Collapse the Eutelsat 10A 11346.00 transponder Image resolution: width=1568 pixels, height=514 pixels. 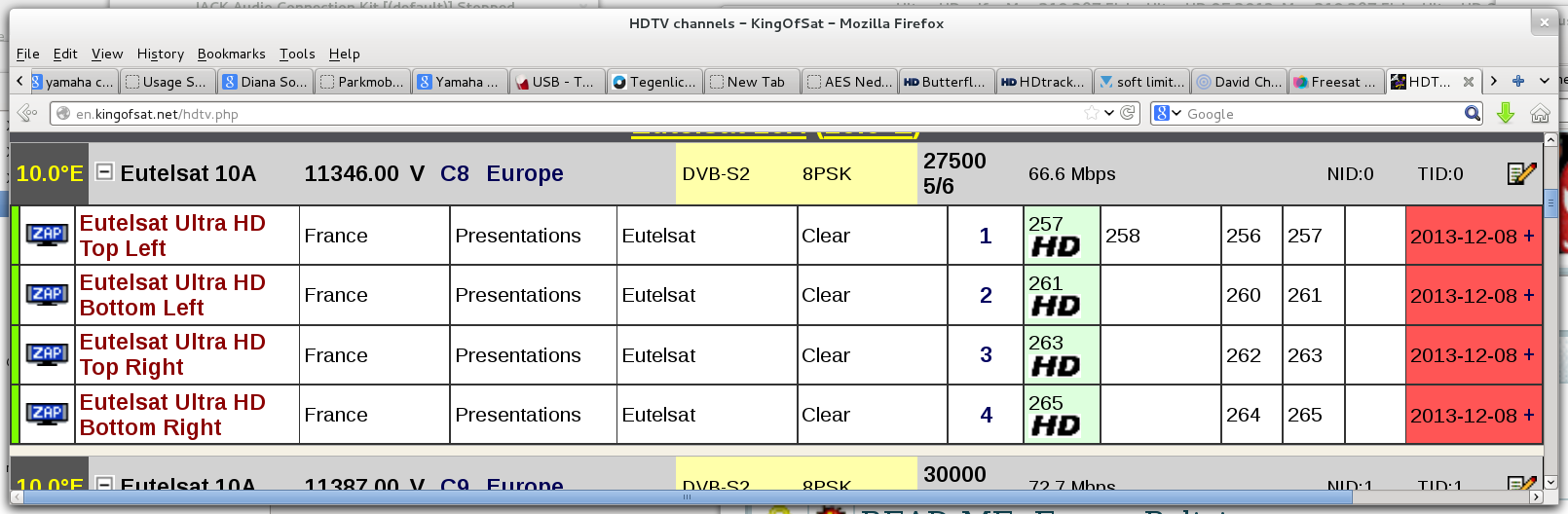pyautogui.click(x=104, y=172)
